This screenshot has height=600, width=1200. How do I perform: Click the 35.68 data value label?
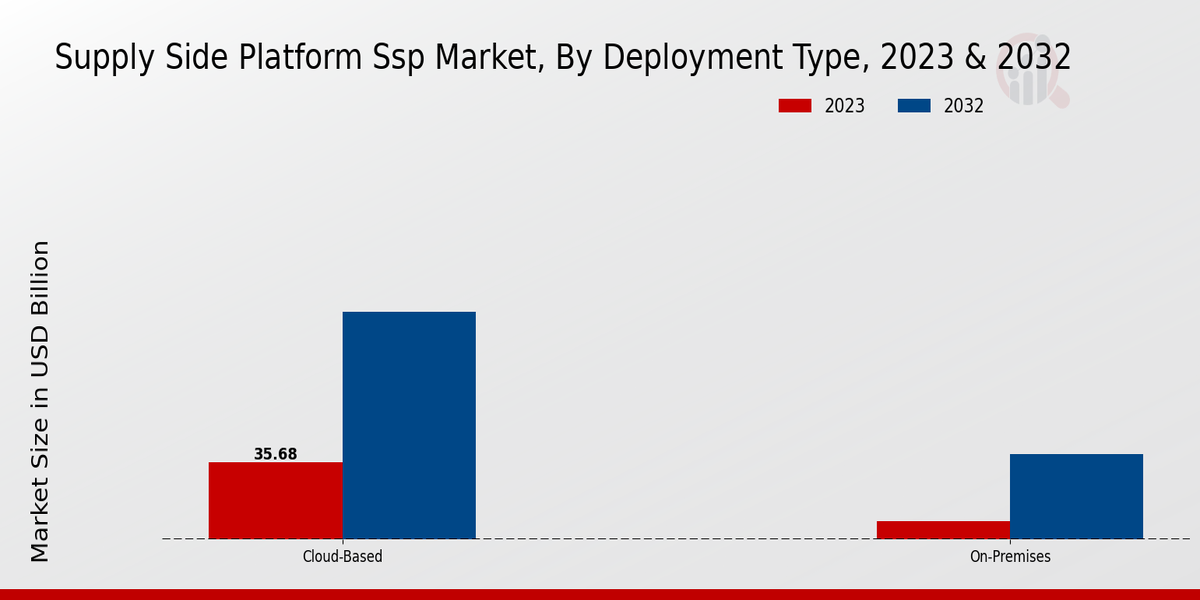coord(275,454)
